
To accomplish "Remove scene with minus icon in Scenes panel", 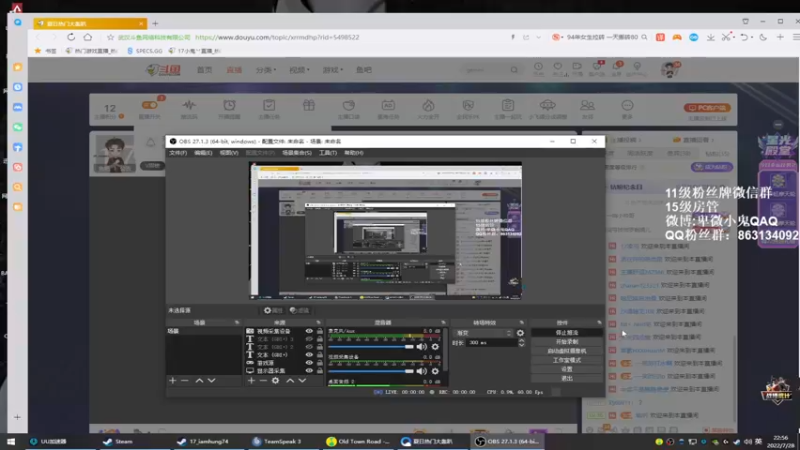I will pos(185,381).
